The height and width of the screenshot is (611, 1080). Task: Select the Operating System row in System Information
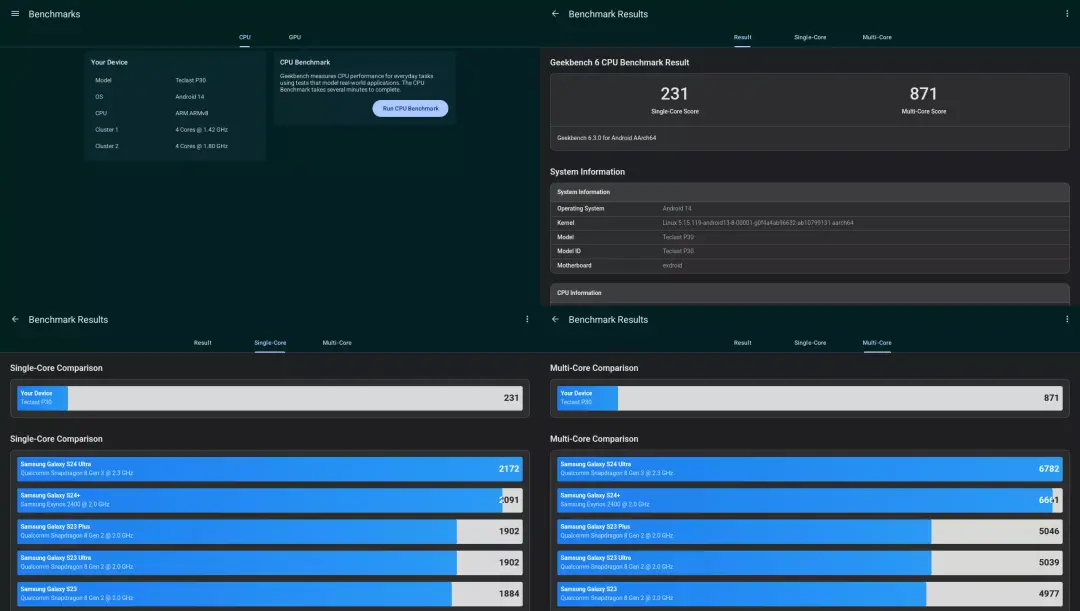click(x=809, y=208)
